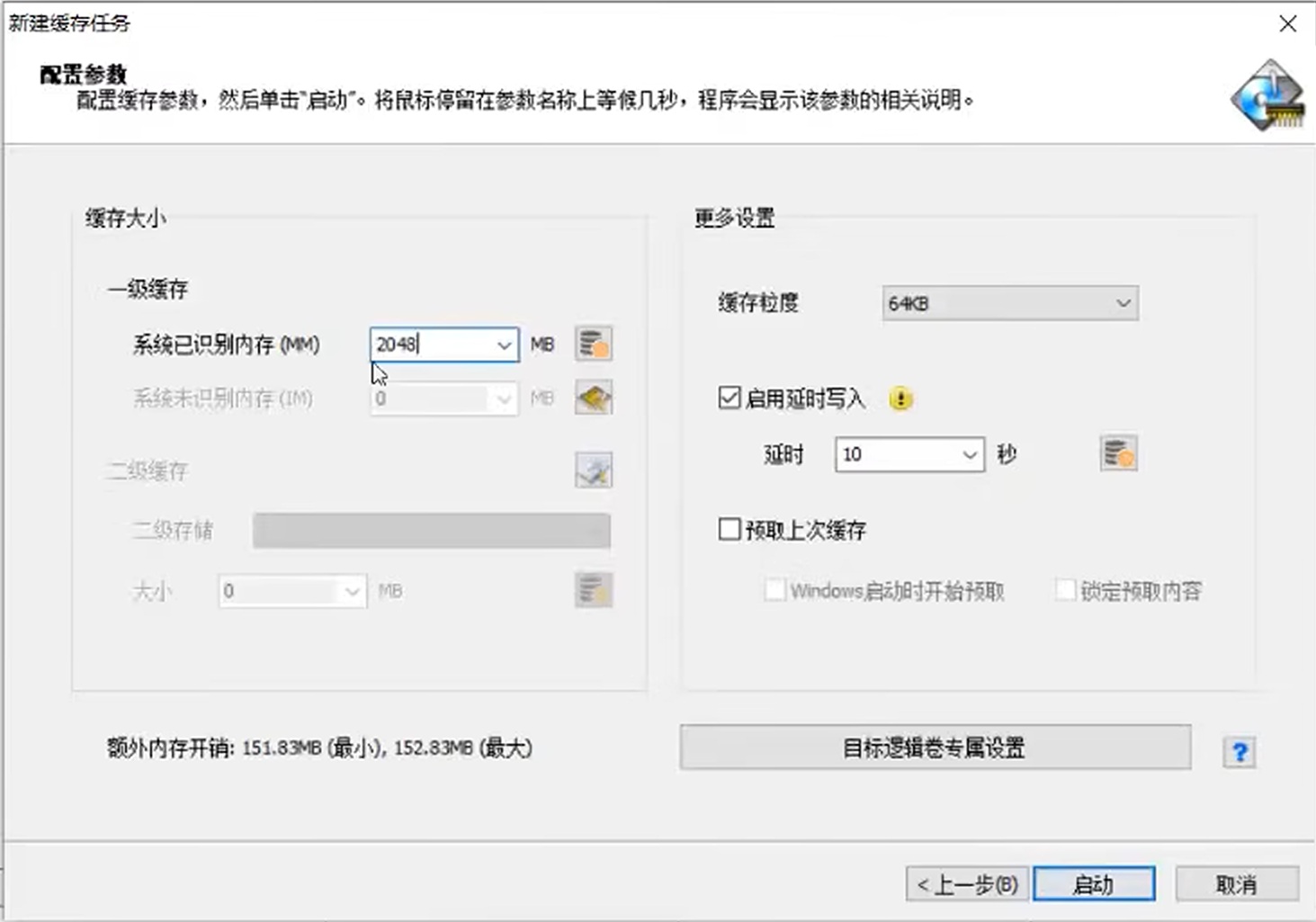
Task: Open the 系统已识别内存 size dropdown
Action: coord(505,345)
